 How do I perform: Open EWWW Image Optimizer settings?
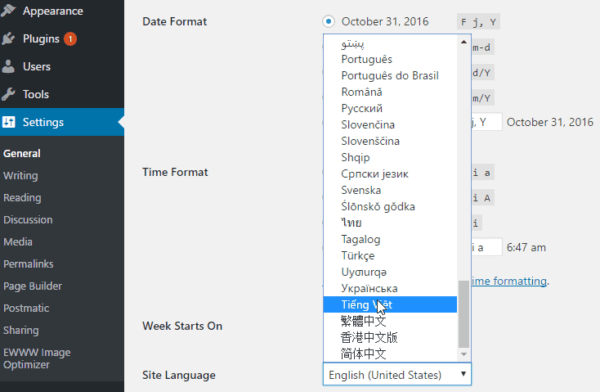[37, 358]
